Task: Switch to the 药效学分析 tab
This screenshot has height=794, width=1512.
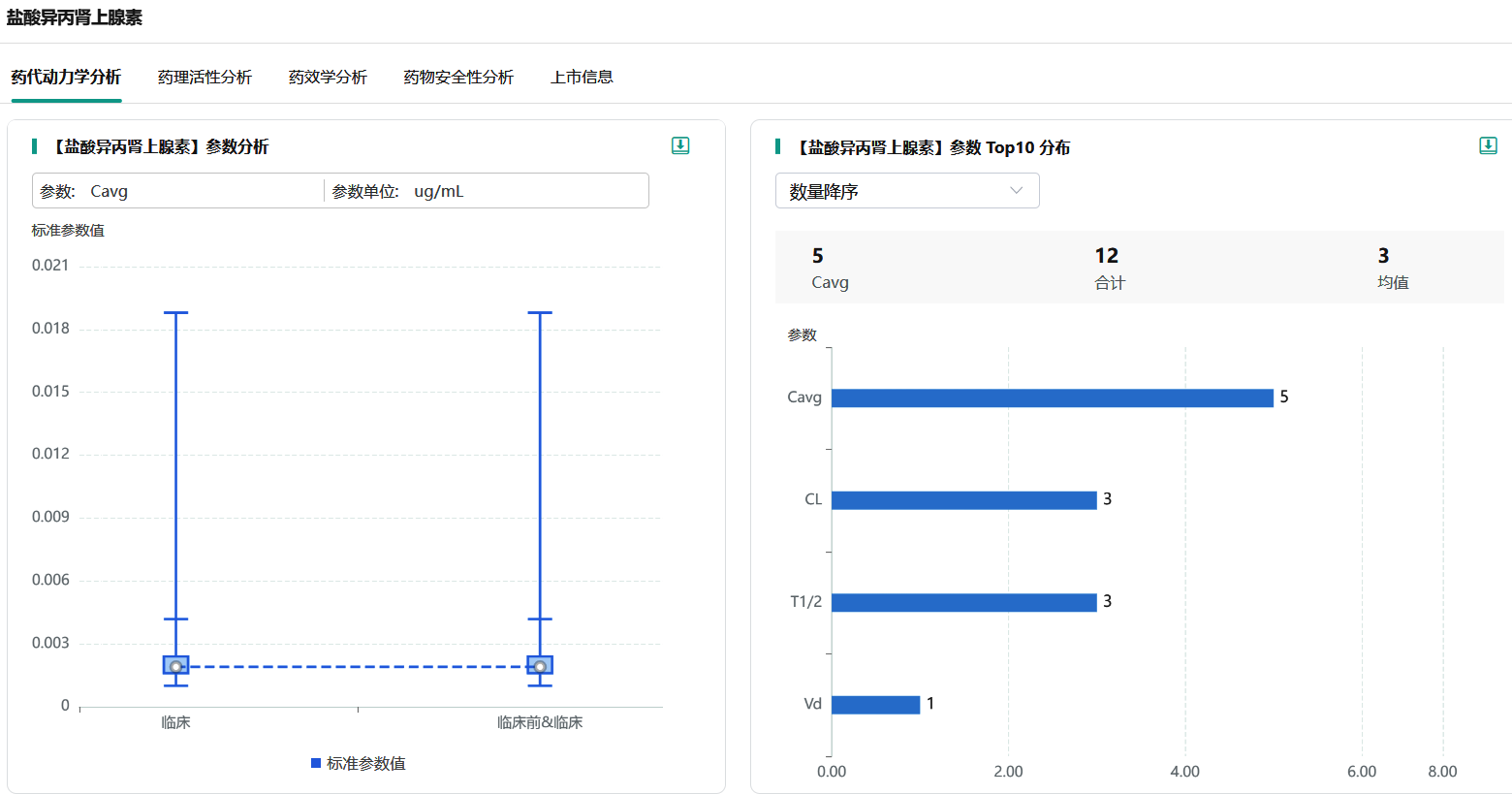Action: [328, 78]
